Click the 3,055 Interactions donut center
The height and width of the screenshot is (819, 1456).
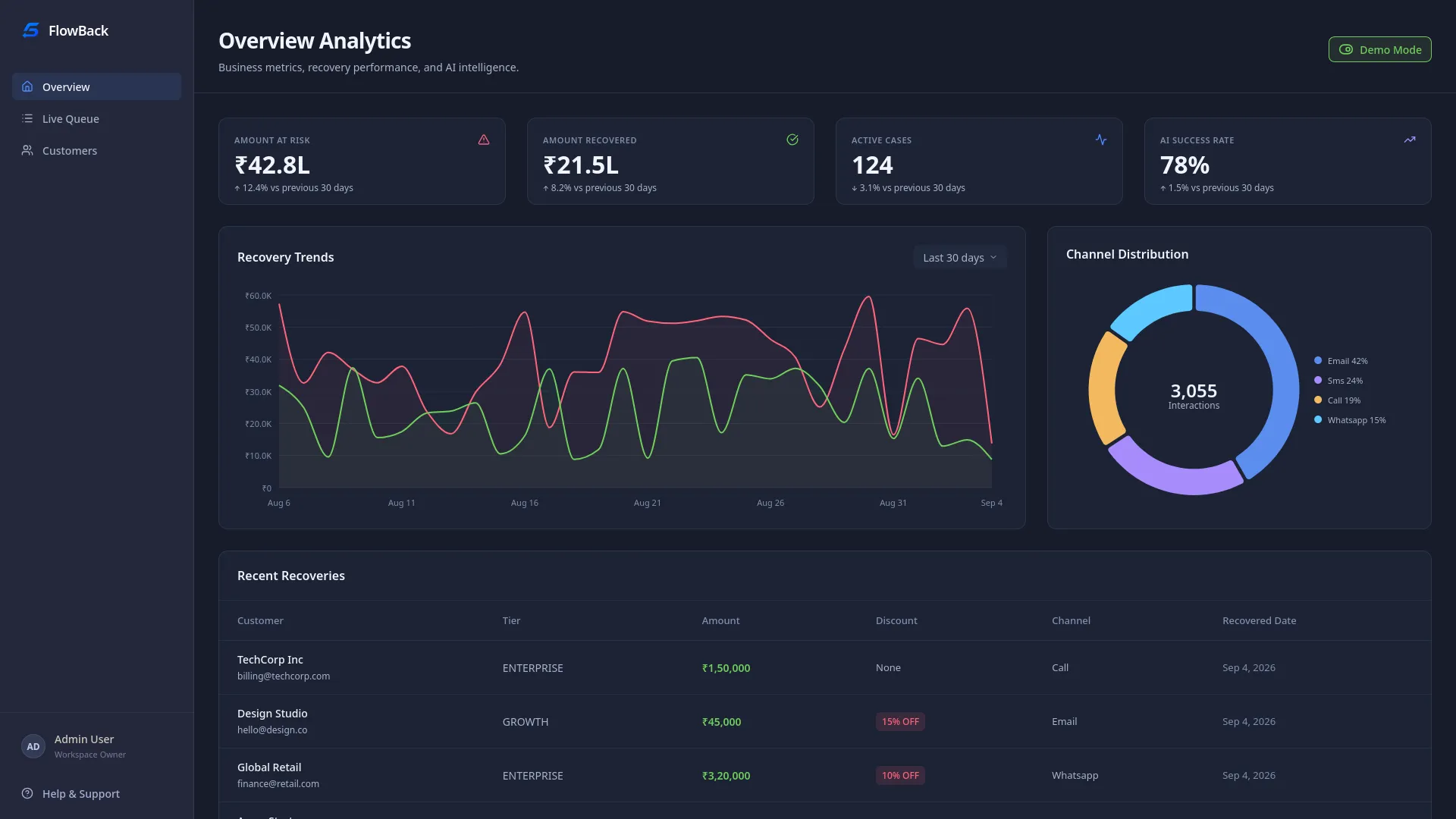1194,396
